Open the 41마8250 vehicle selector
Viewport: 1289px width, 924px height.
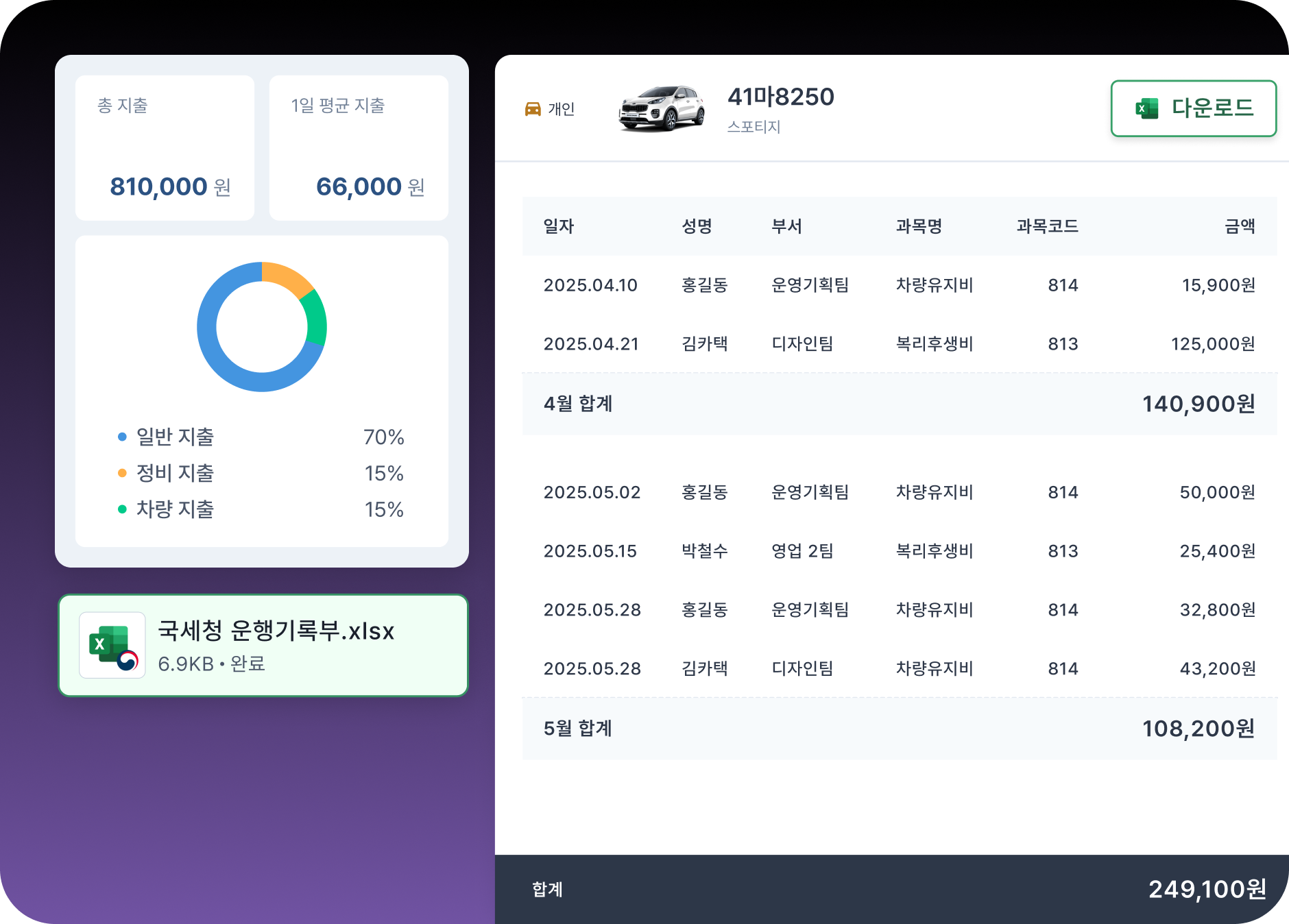[781, 97]
